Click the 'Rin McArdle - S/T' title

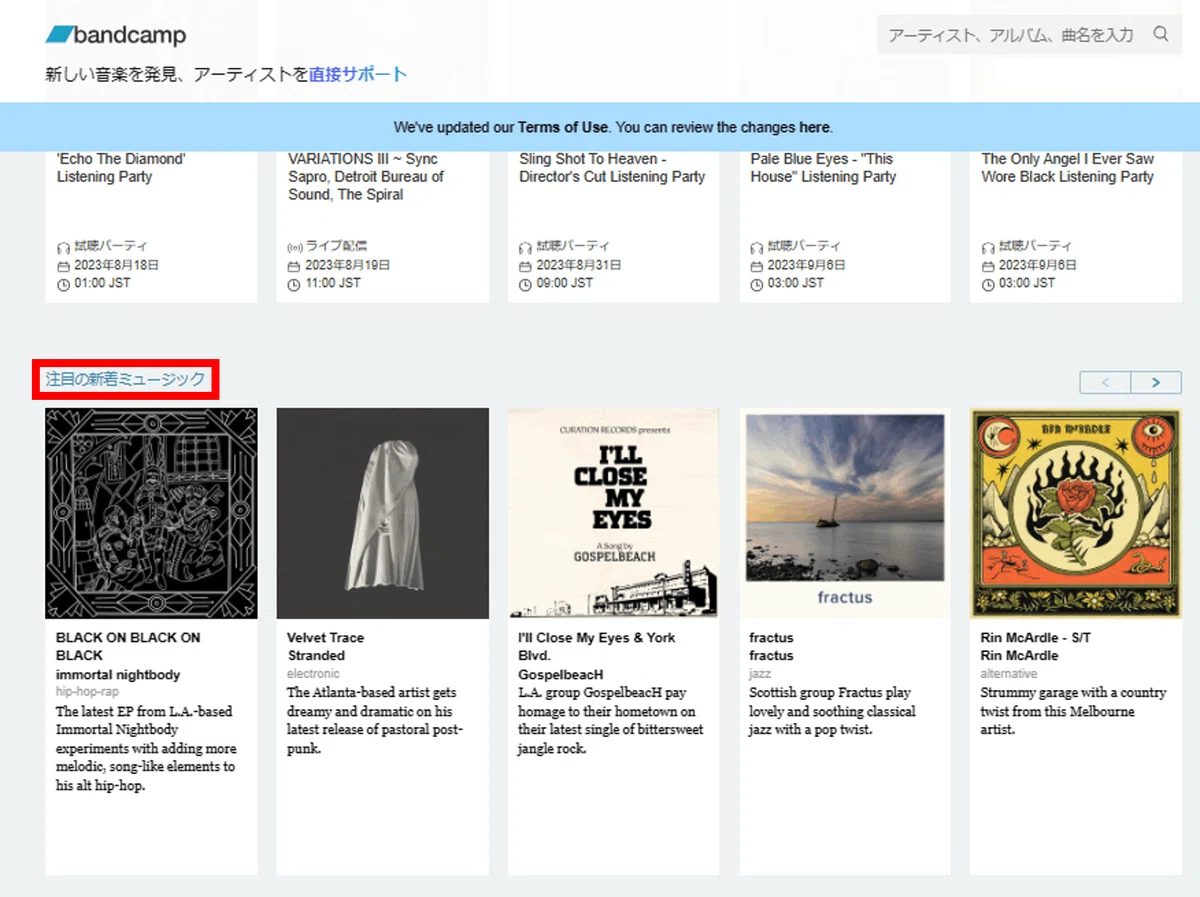pyautogui.click(x=1036, y=637)
